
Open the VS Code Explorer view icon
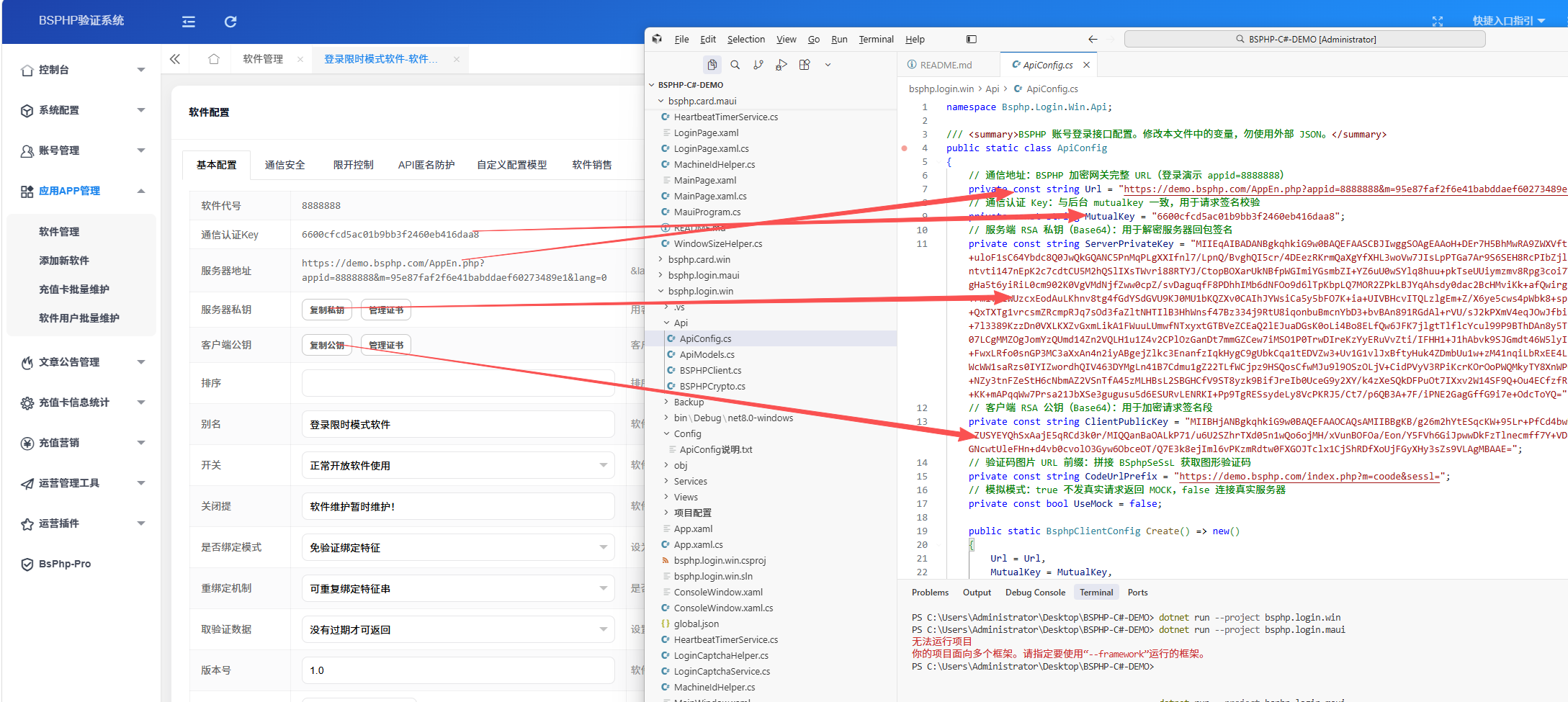(712, 65)
